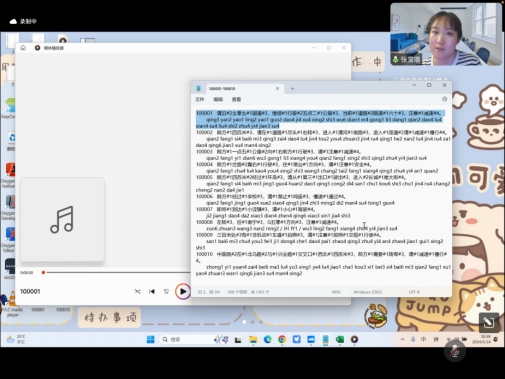This screenshot has height=379, width=505.
Task: Open the 100% zoom level dropdown
Action: point(336,292)
